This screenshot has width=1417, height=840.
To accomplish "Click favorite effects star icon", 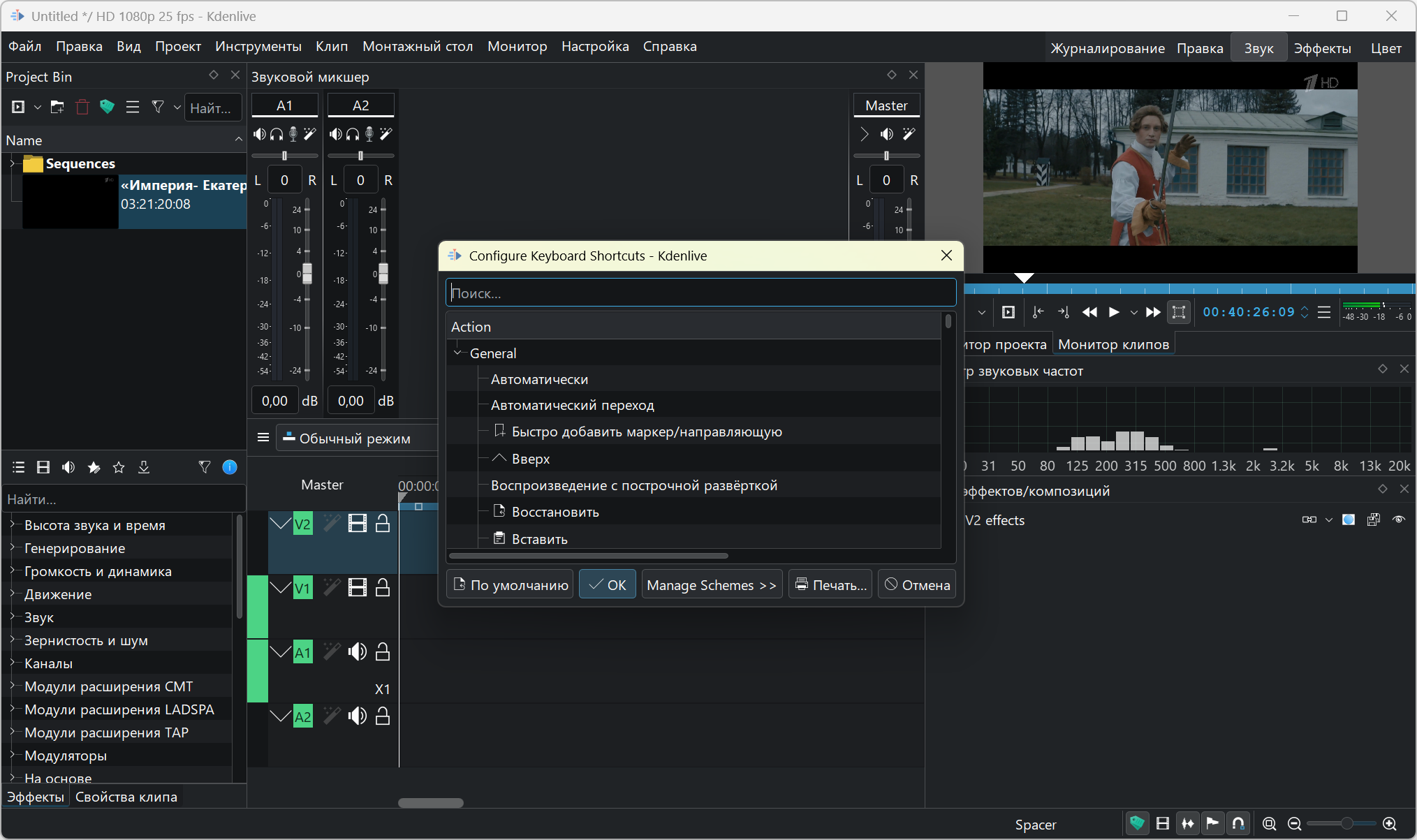I will (x=119, y=468).
